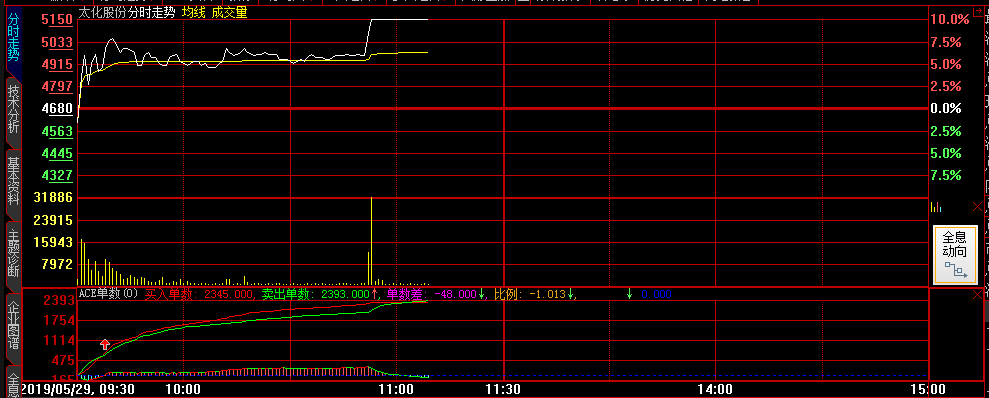
Task: Click the underlined 5150 price level
Action: pyautogui.click(x=57, y=20)
